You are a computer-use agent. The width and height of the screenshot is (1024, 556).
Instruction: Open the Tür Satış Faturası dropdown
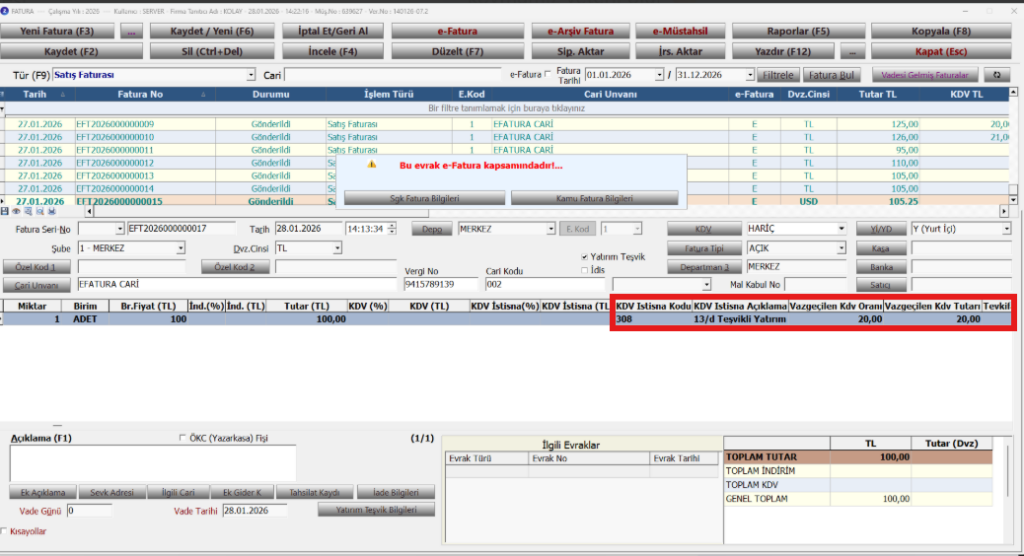pos(251,75)
